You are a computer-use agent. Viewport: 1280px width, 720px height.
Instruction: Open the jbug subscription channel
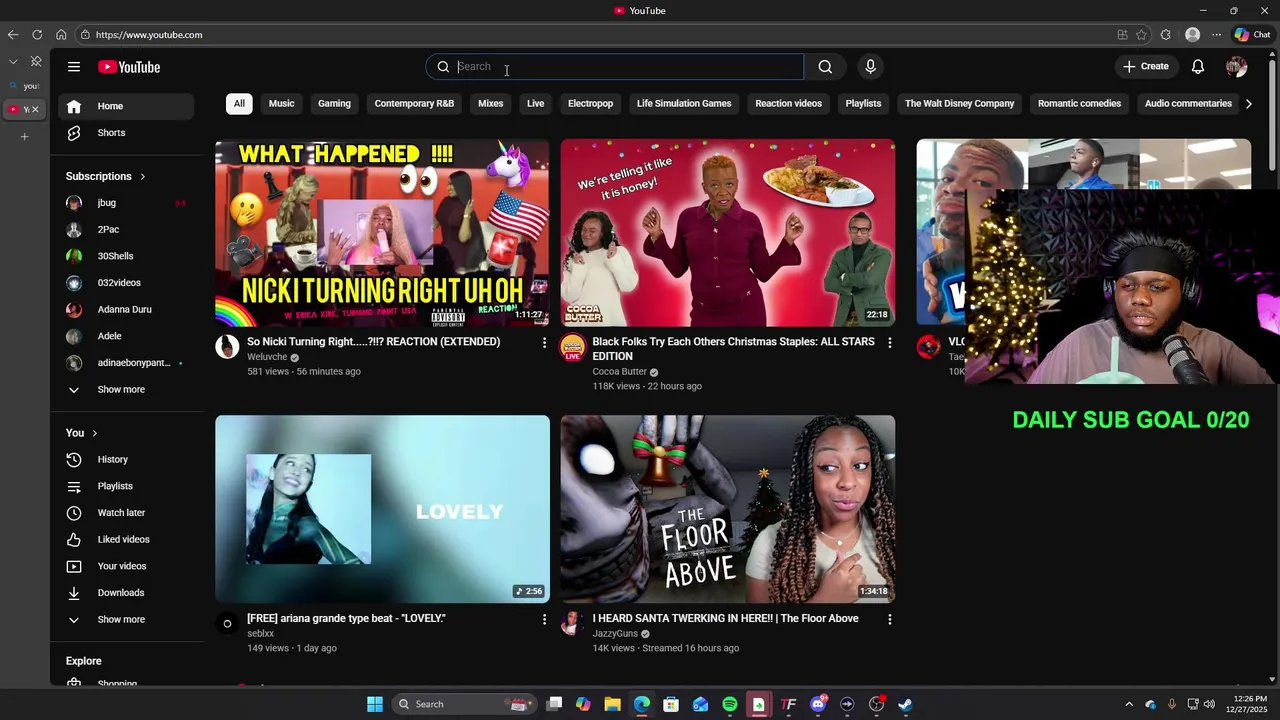click(x=126, y=203)
